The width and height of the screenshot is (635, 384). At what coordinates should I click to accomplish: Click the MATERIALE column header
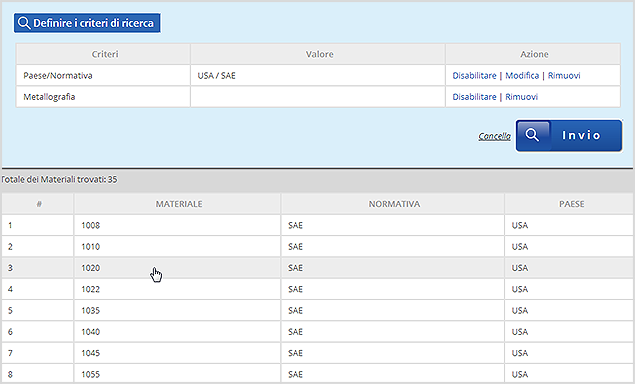[x=178, y=204]
